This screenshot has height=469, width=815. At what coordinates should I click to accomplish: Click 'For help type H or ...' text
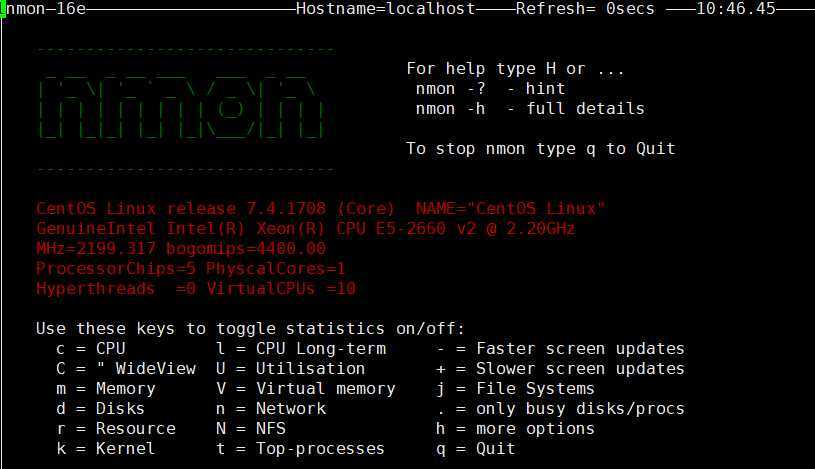516,69
